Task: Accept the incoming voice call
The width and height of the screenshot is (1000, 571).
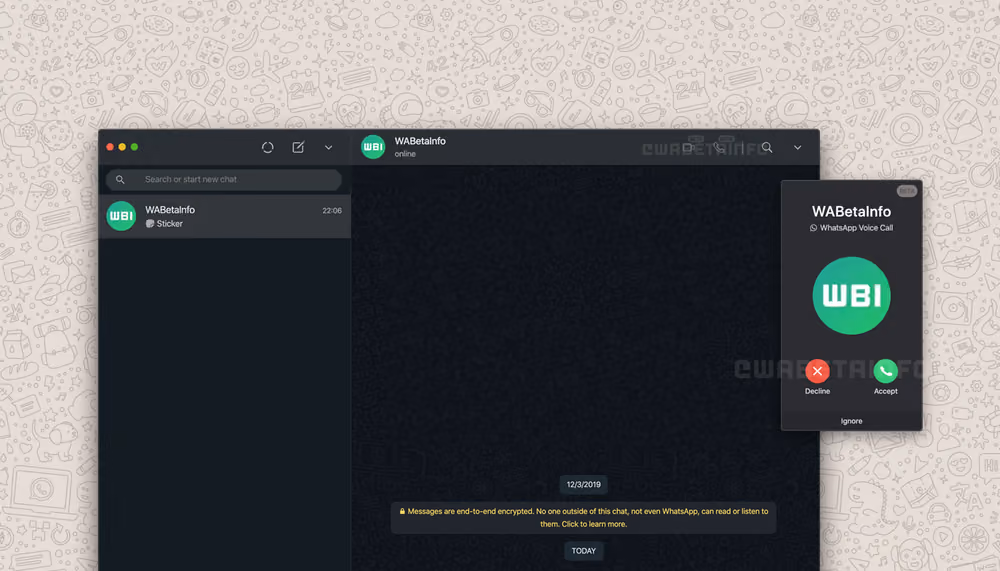Action: click(x=885, y=371)
